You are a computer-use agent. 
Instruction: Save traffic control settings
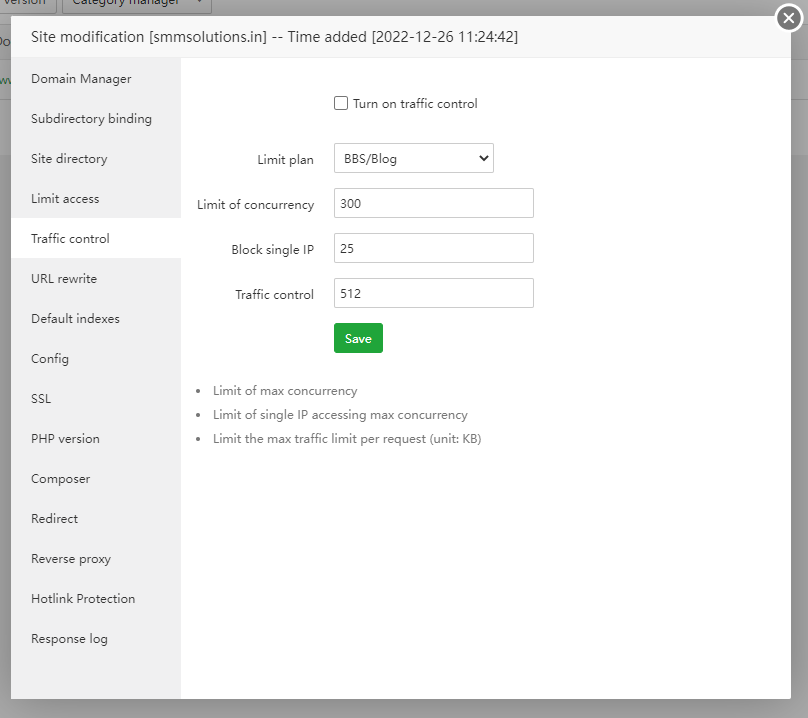point(358,338)
